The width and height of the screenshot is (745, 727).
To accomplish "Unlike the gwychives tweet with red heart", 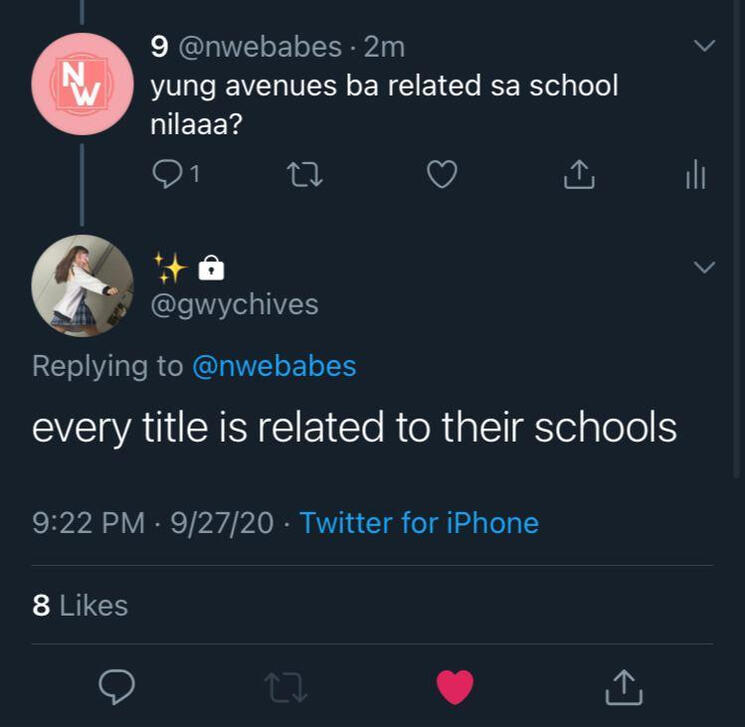I will [x=455, y=686].
